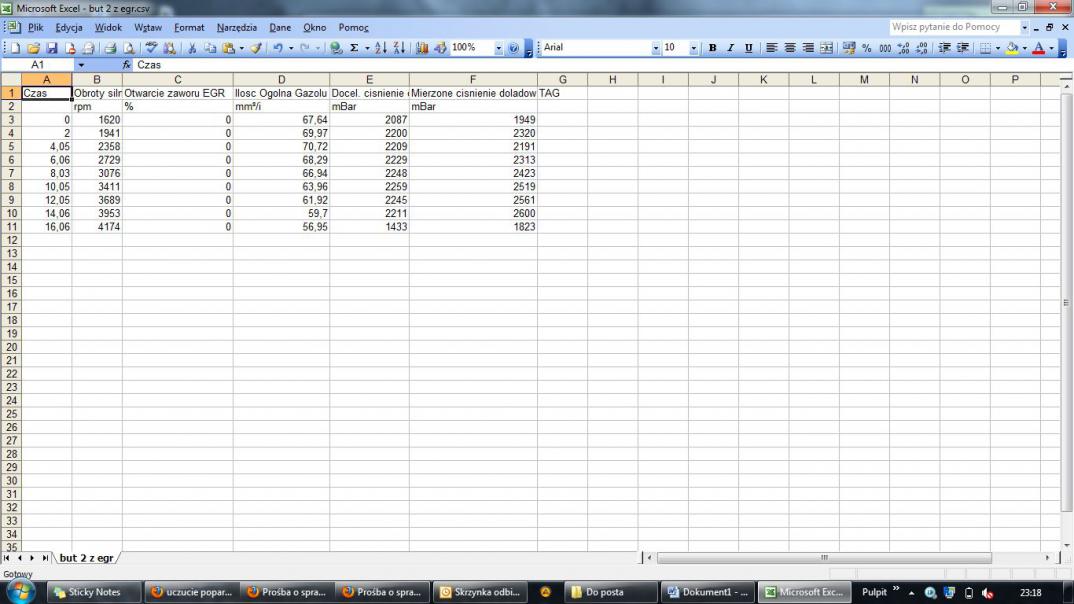Activate the Format Painter brush
Viewport: 1074px width, 604px height.
click(255, 48)
